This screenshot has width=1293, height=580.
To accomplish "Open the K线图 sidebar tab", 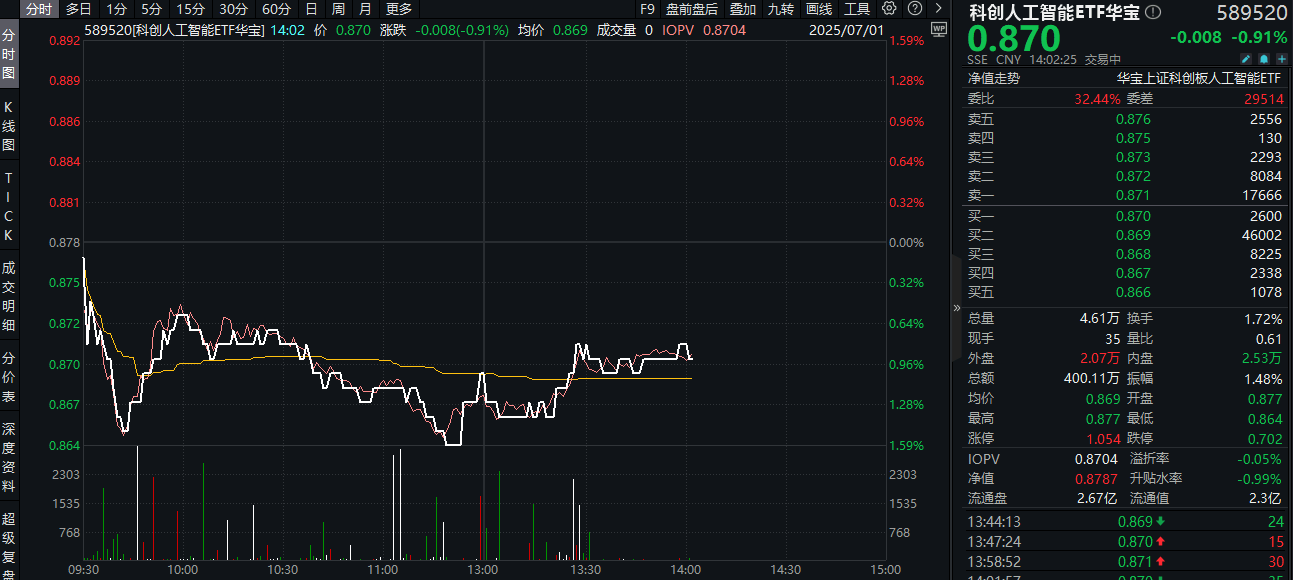I will click(x=9, y=126).
